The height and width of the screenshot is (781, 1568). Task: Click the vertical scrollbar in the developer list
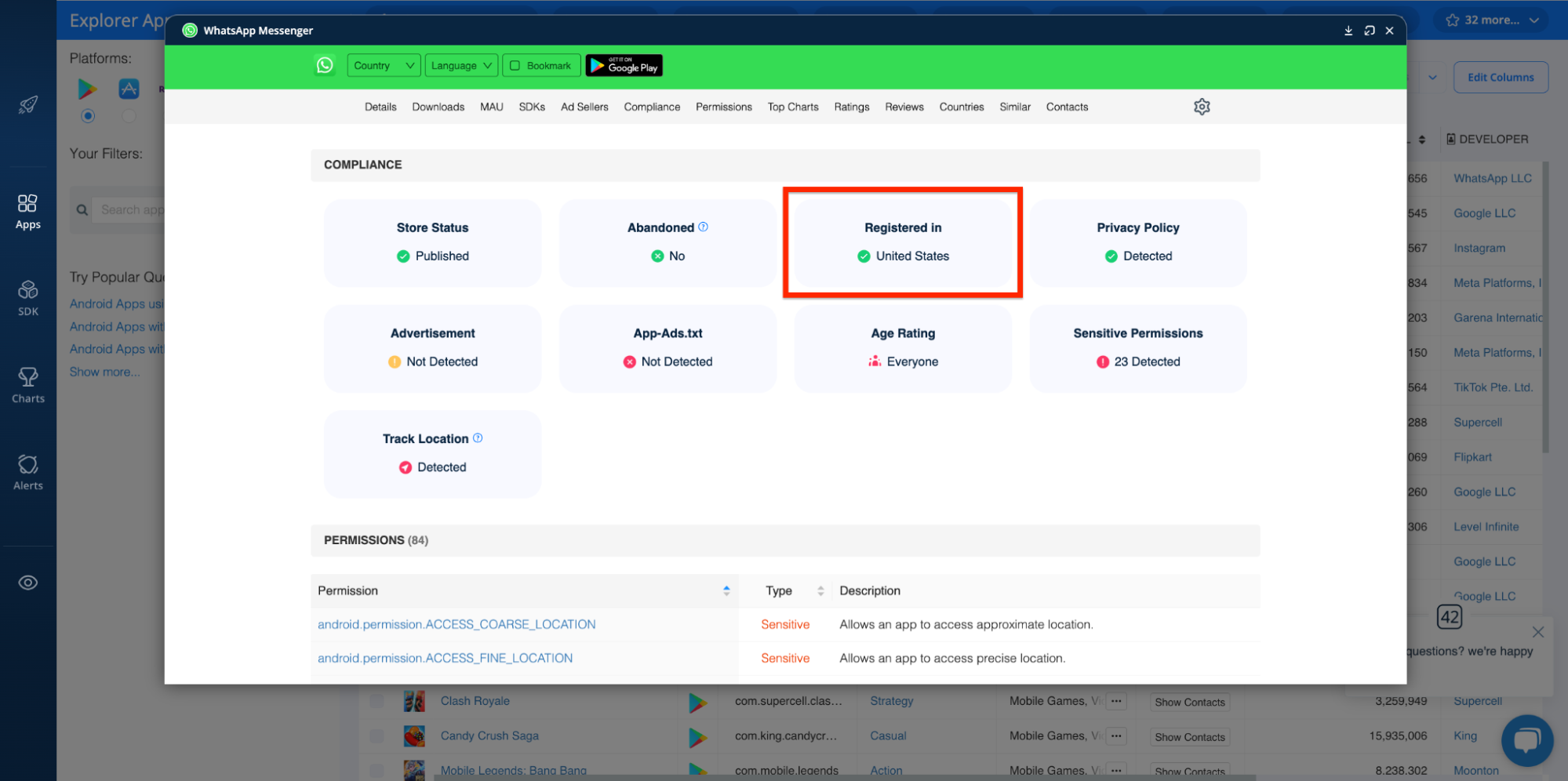click(1545, 307)
